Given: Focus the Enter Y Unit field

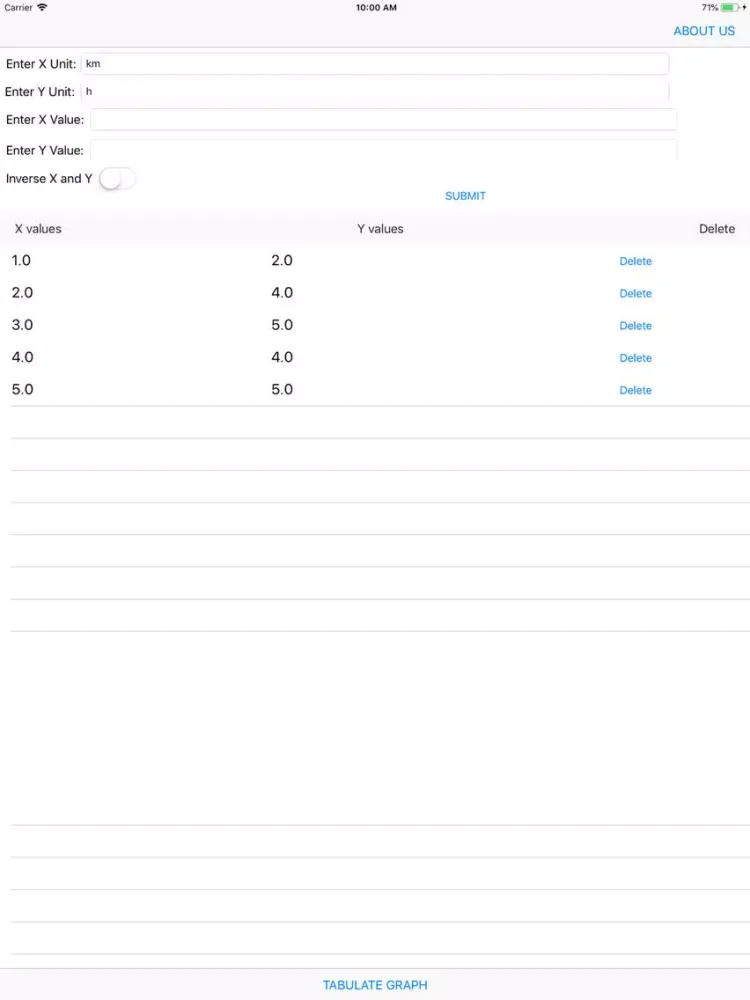Looking at the screenshot, I should point(375,92).
